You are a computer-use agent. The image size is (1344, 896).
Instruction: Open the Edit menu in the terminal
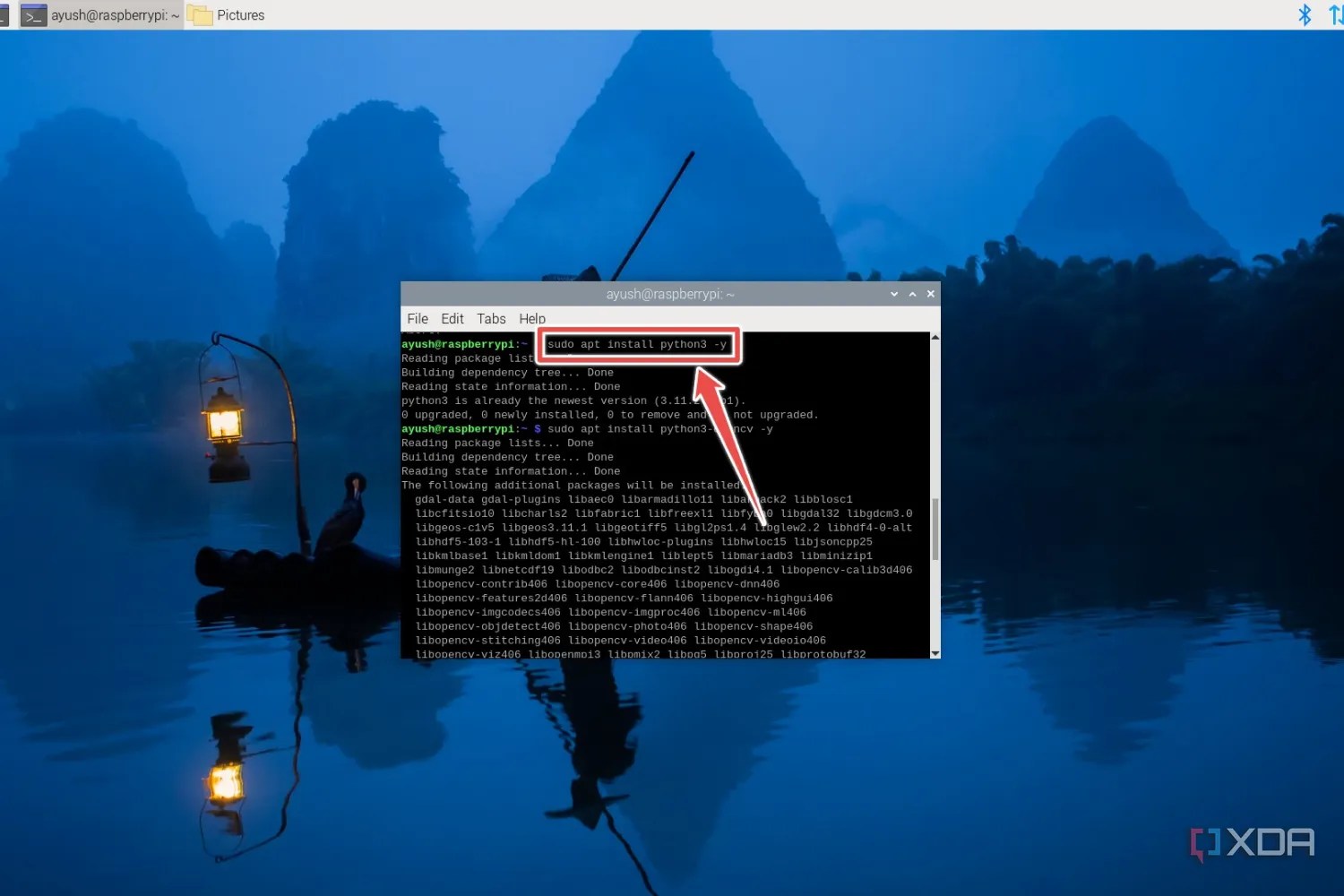[452, 318]
